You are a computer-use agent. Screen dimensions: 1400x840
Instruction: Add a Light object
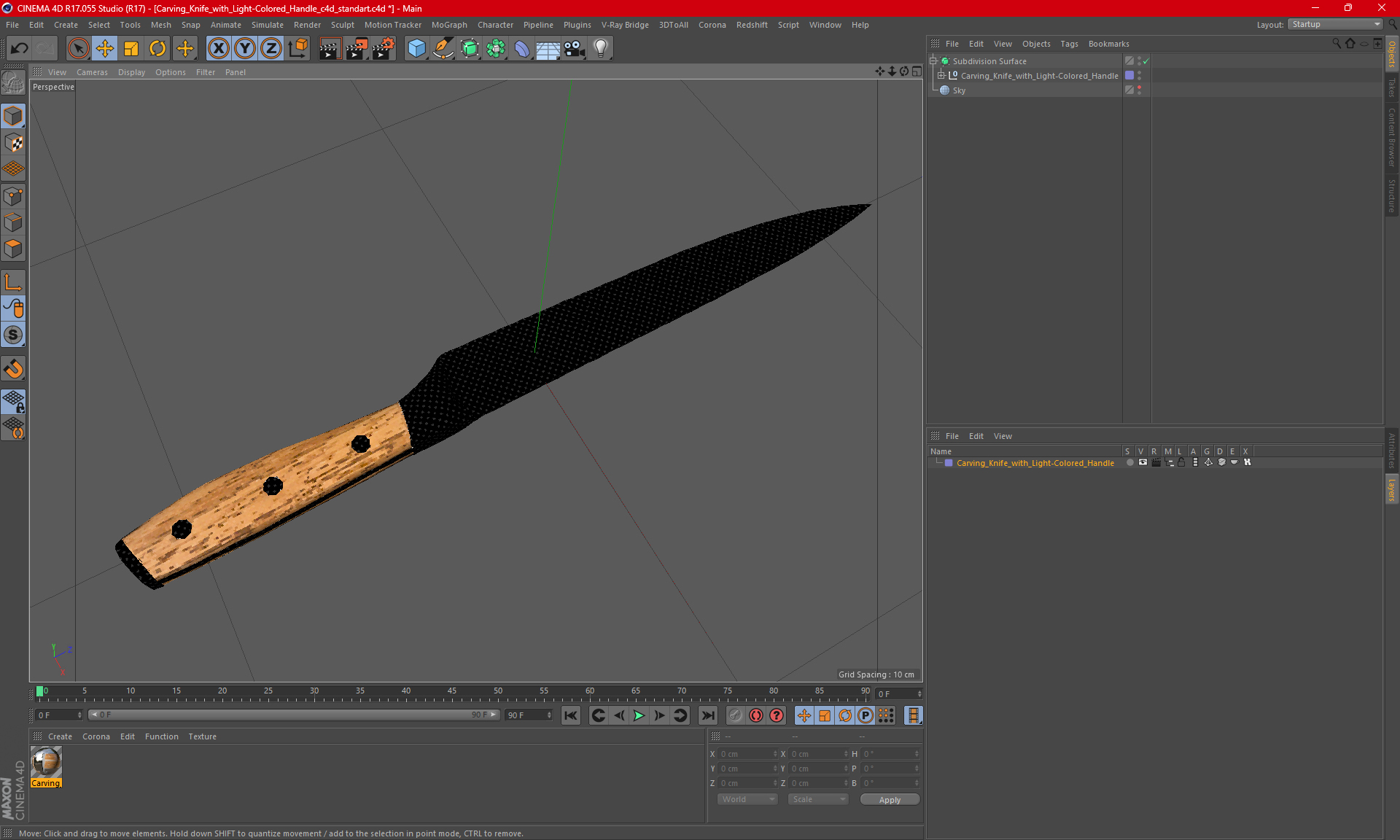[601, 48]
